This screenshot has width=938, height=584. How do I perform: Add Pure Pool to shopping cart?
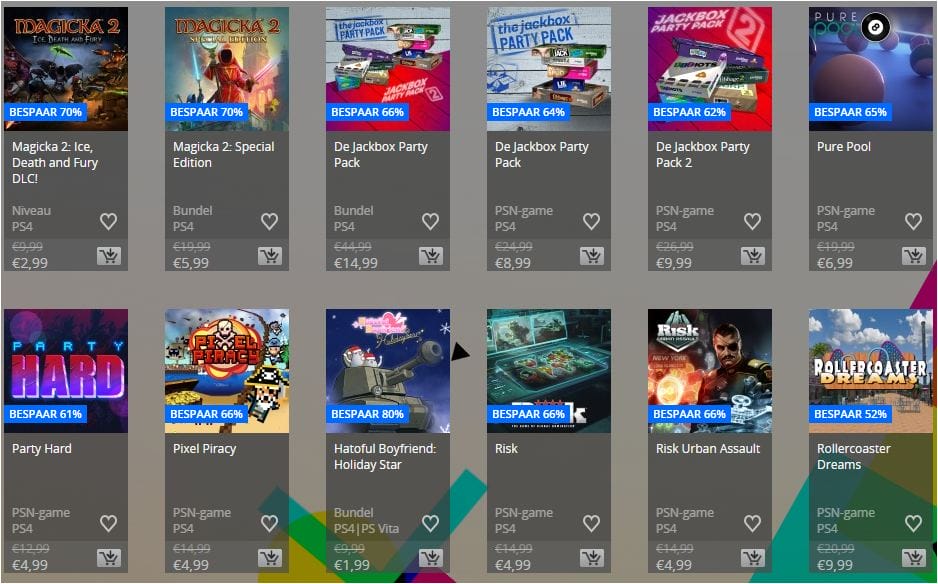pyautogui.click(x=913, y=256)
